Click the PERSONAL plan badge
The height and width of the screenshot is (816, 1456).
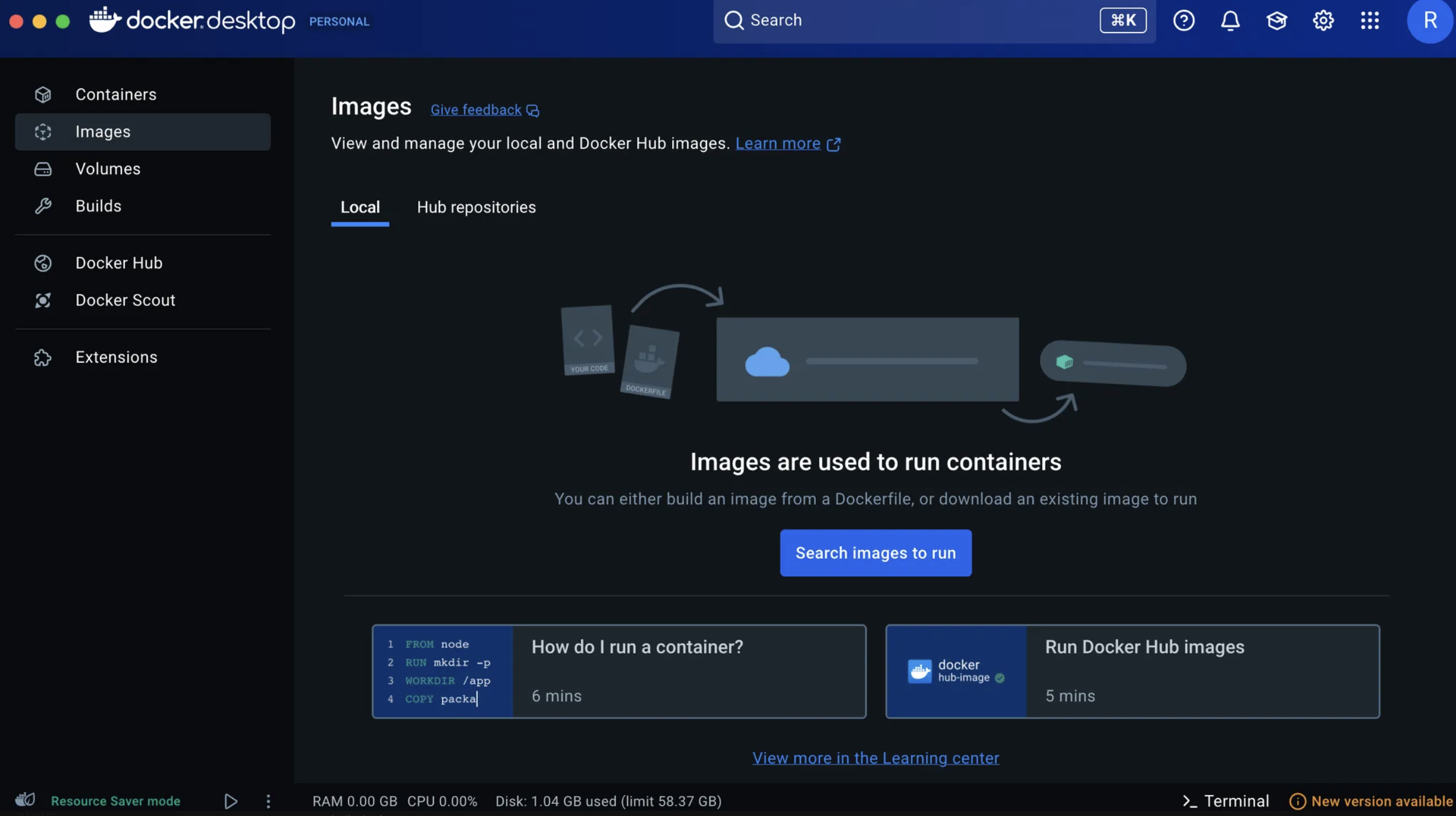coord(339,22)
